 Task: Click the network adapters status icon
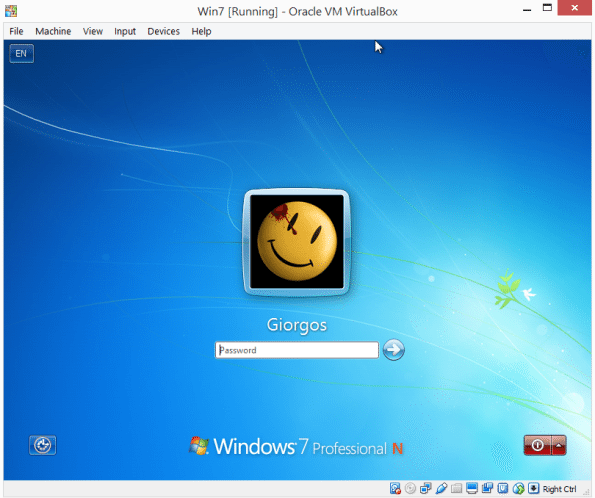coord(426,489)
